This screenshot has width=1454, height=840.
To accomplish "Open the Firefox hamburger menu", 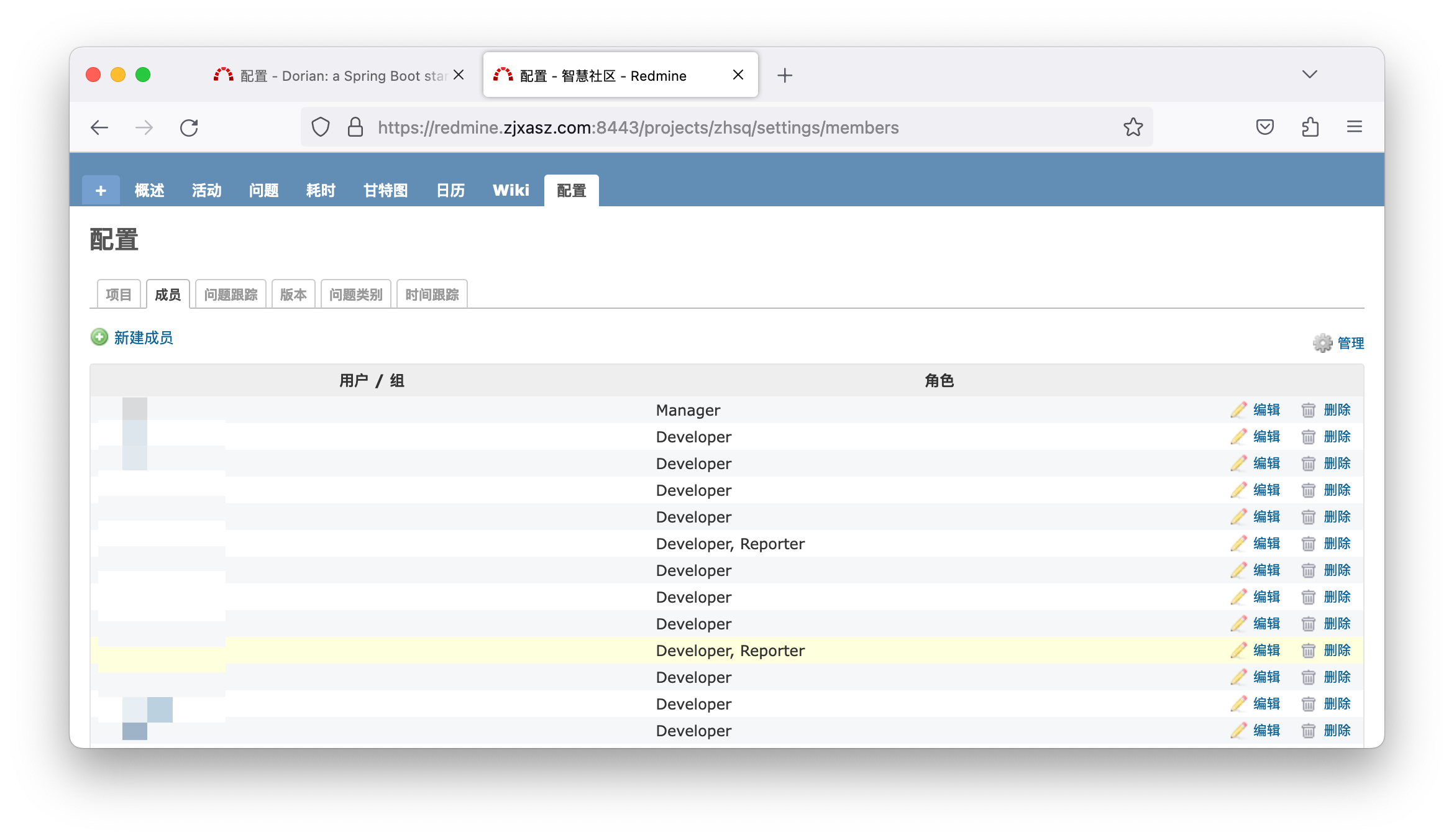I will (x=1355, y=127).
